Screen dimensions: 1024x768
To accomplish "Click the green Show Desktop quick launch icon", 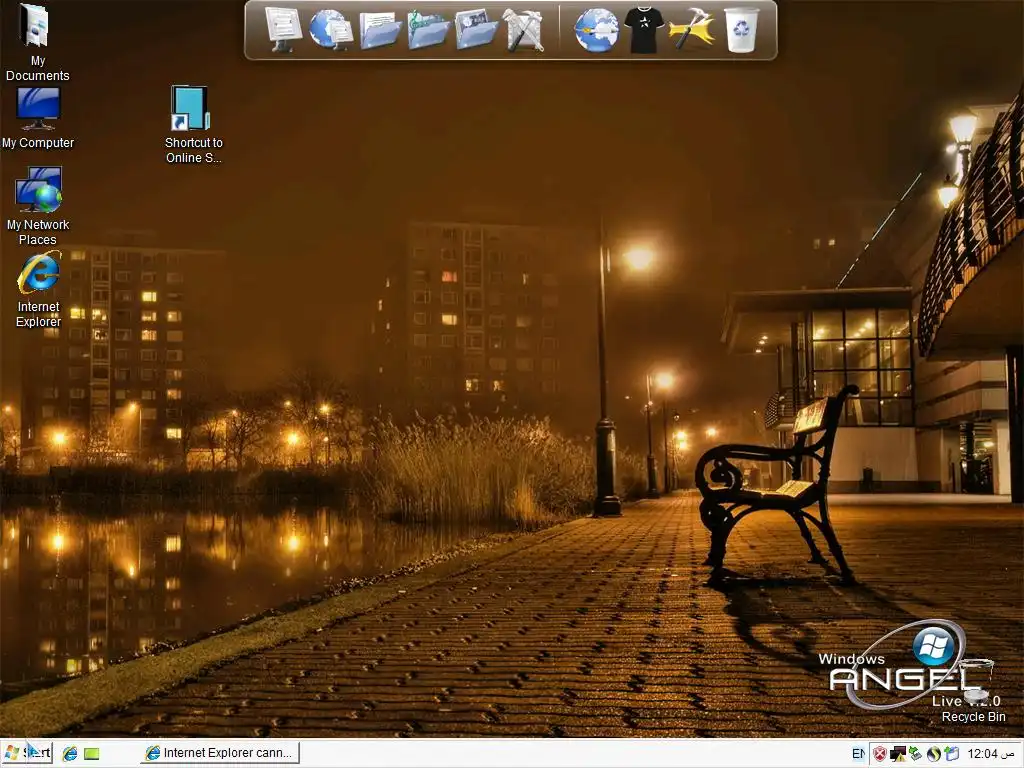I will [x=91, y=754].
